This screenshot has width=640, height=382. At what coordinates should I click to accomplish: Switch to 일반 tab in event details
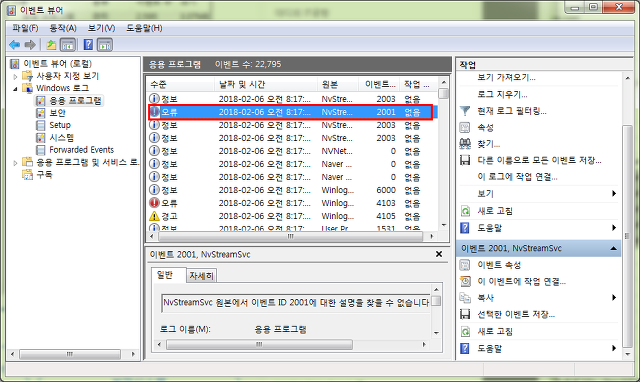(165, 275)
